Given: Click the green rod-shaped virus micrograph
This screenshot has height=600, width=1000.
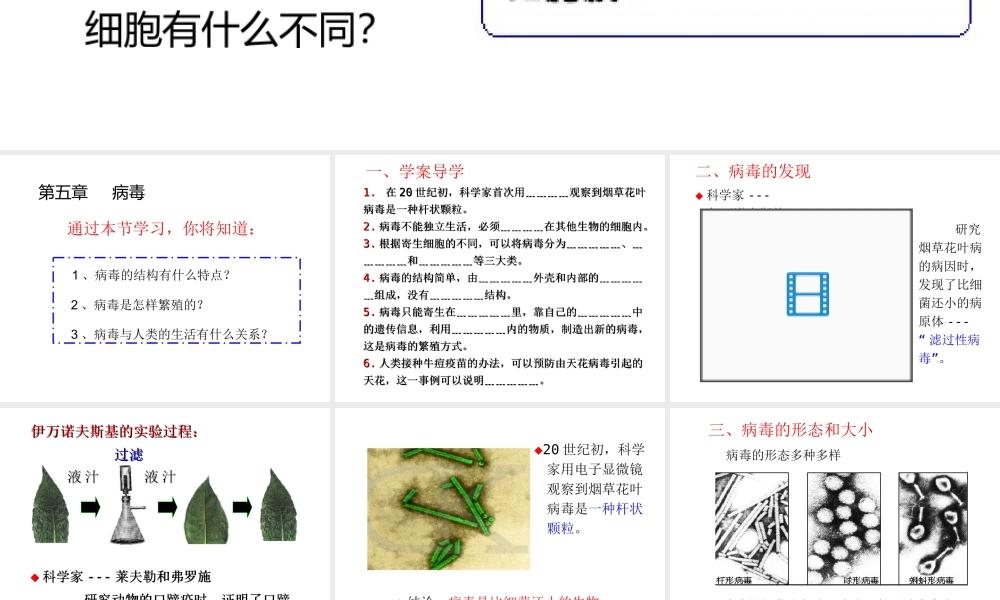Looking at the screenshot, I should pos(448,509).
